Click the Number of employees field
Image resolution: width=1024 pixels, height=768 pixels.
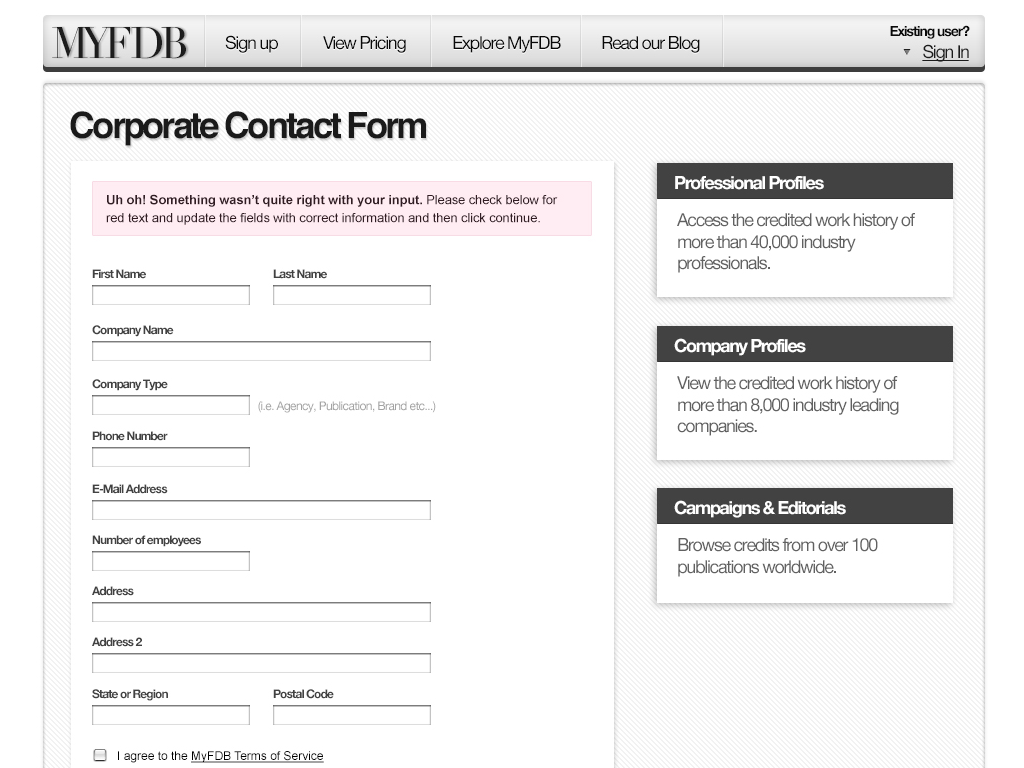(171, 561)
